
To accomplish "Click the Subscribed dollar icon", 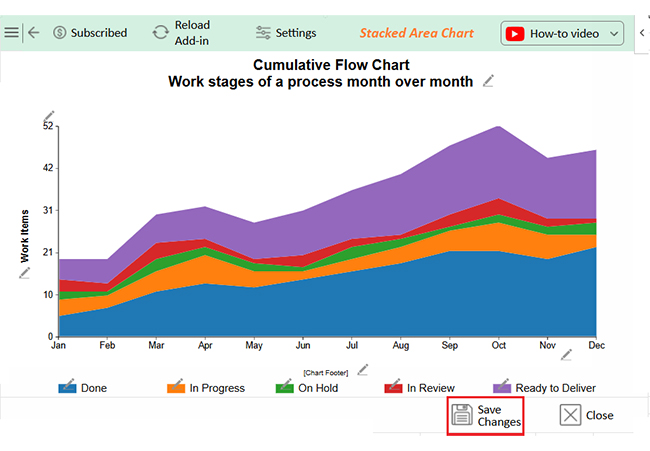I will click(x=59, y=32).
